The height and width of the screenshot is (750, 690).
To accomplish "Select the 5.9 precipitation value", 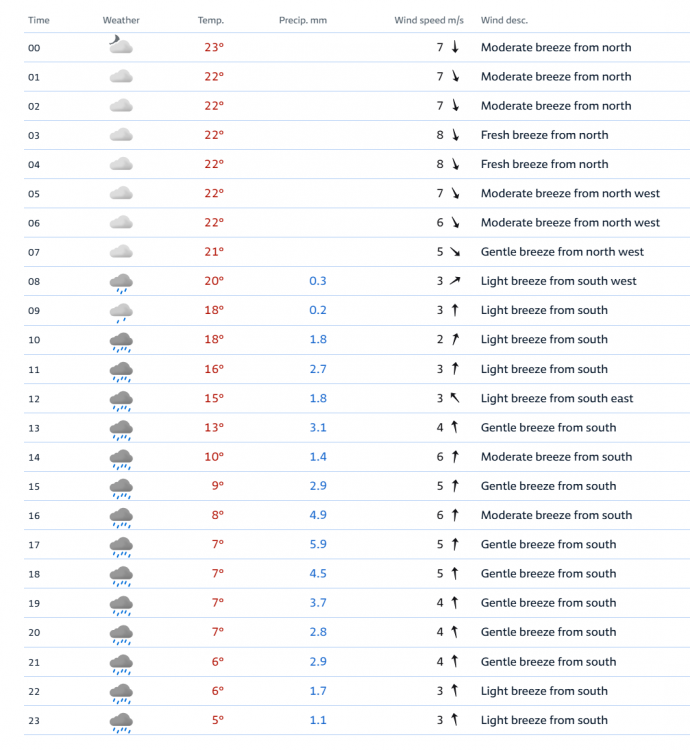I will click(317, 544).
